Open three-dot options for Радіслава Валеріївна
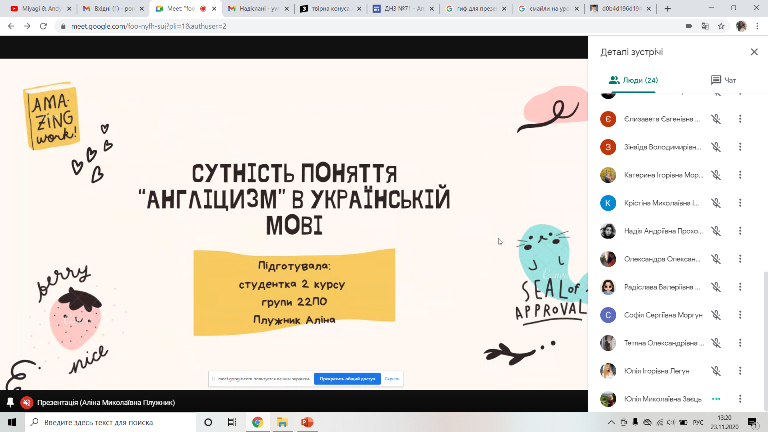The width and height of the screenshot is (768, 432). coord(740,286)
